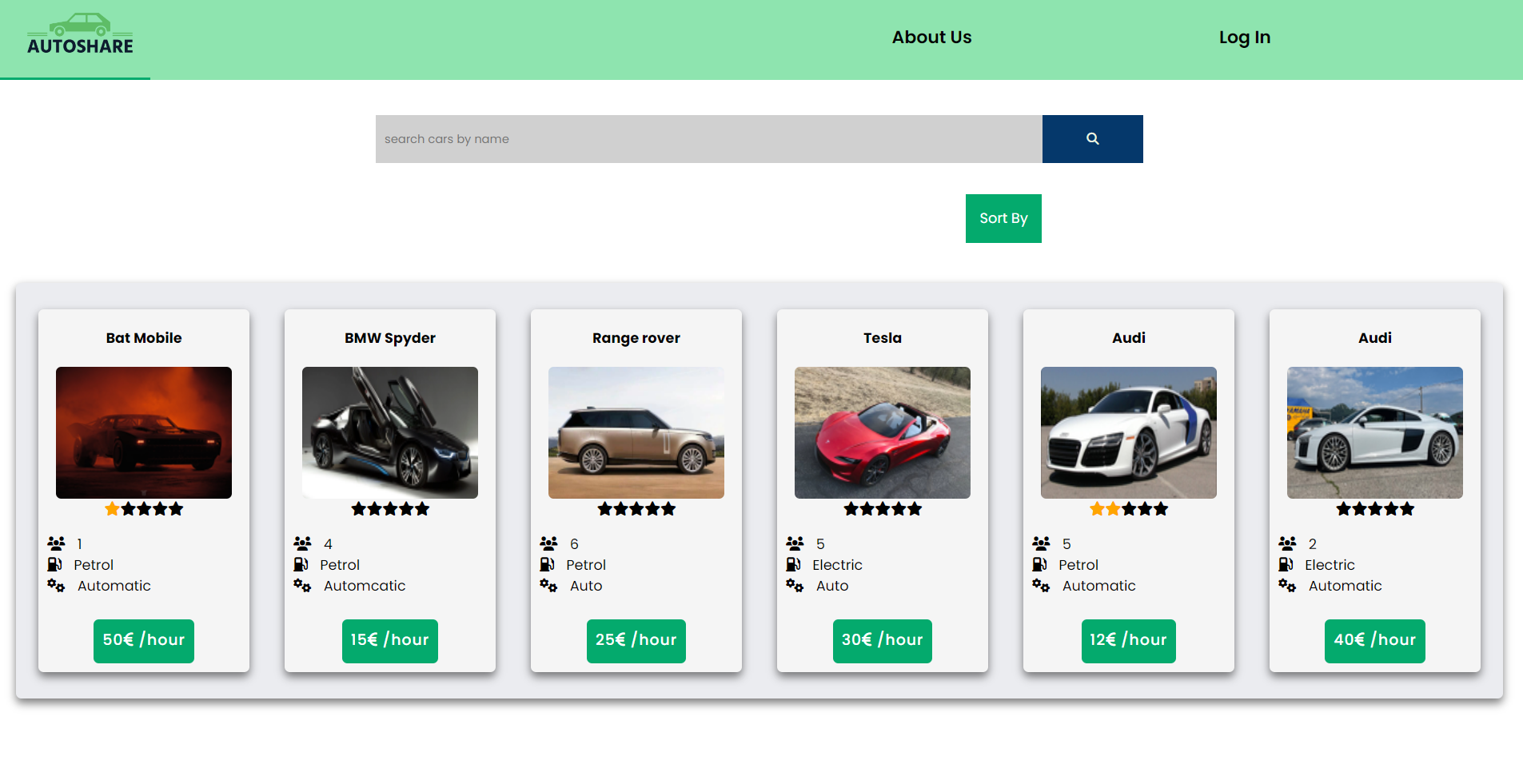
Task: Click the gears icon on Bat Mobile card
Action: click(56, 585)
